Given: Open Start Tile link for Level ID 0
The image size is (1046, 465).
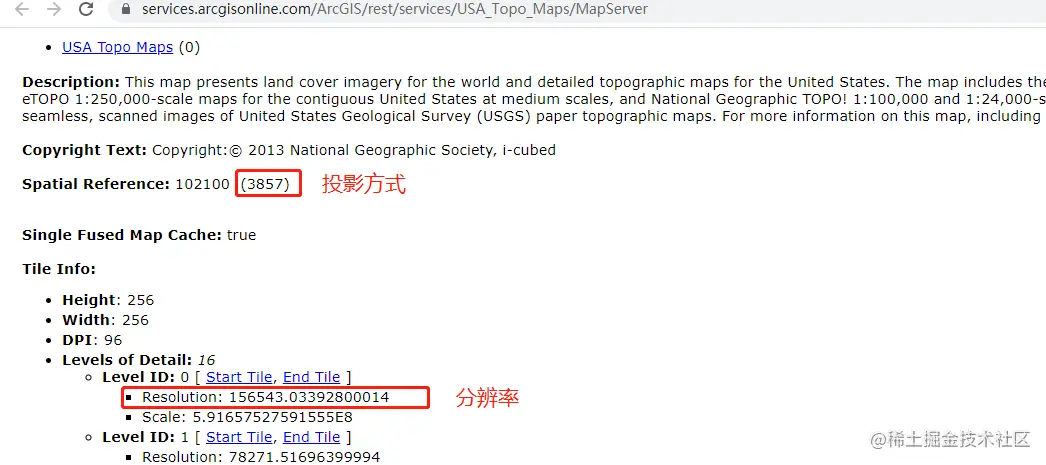Looking at the screenshot, I should click(239, 377).
